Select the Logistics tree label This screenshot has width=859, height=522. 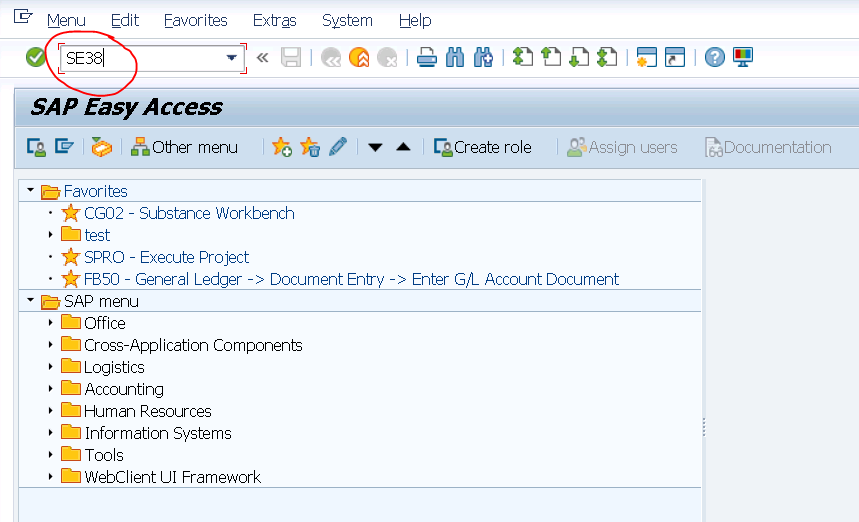pos(114,367)
